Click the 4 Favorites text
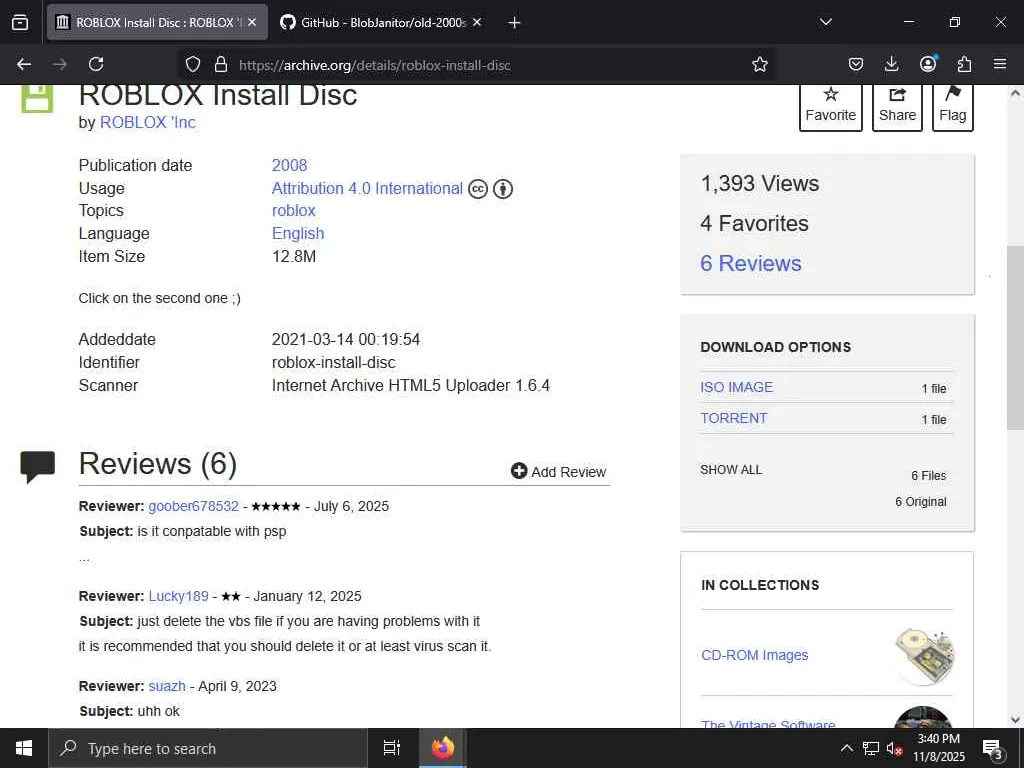This screenshot has width=1024, height=768. [x=754, y=223]
